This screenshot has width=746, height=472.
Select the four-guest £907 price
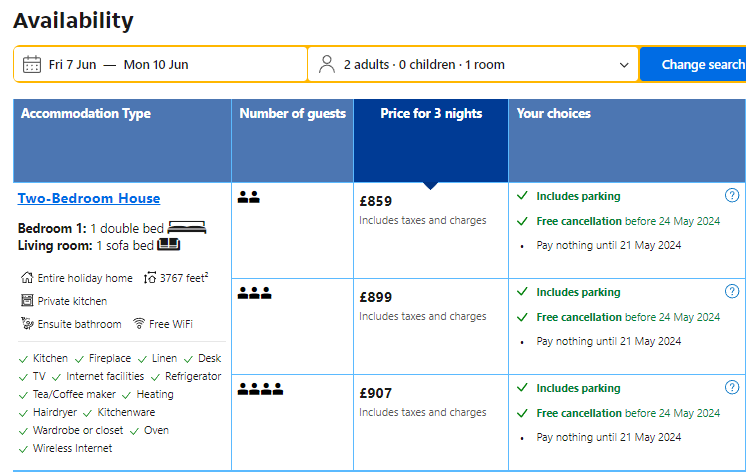378,393
